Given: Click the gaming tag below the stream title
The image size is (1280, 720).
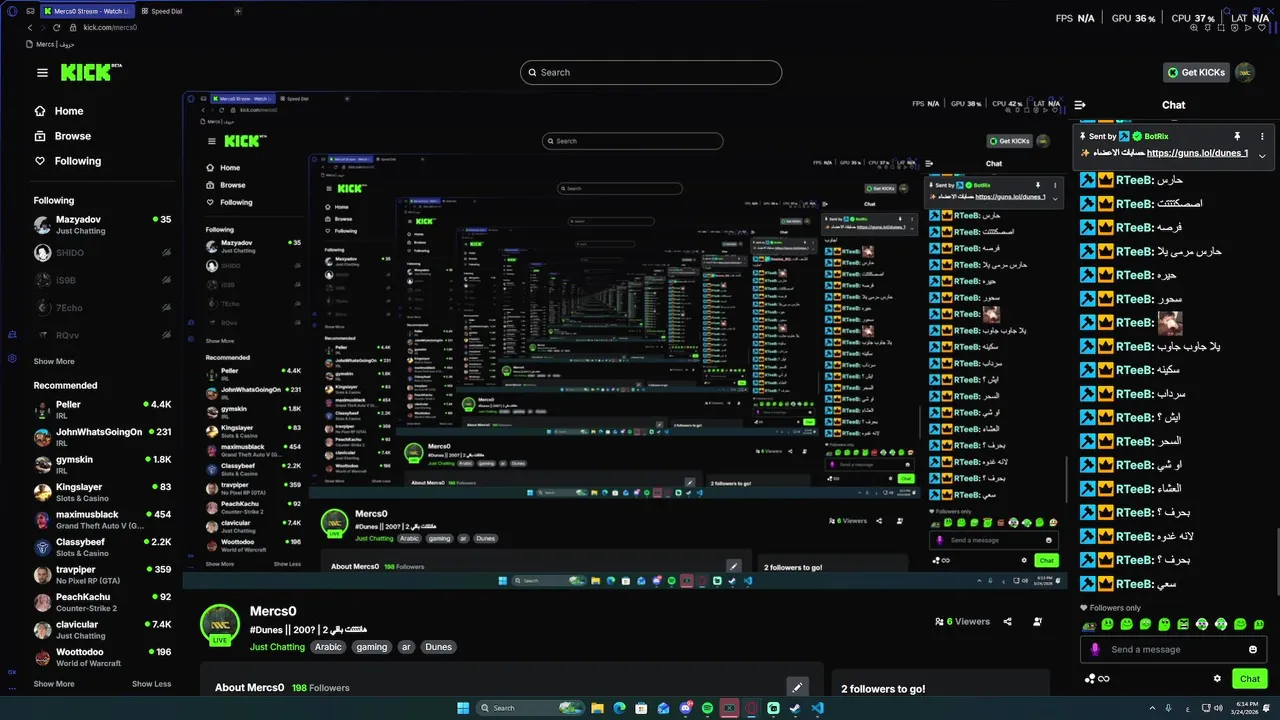Looking at the screenshot, I should (x=371, y=647).
